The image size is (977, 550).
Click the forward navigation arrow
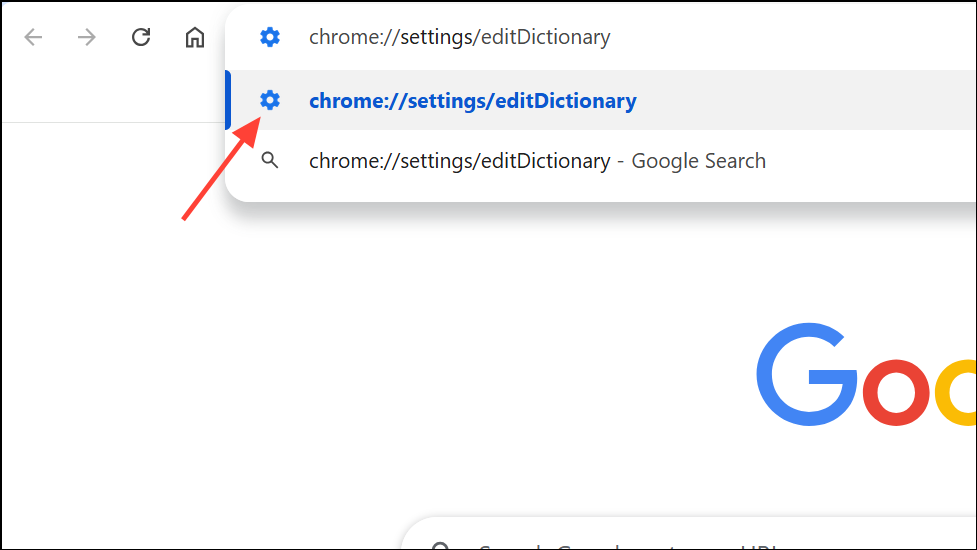(87, 37)
